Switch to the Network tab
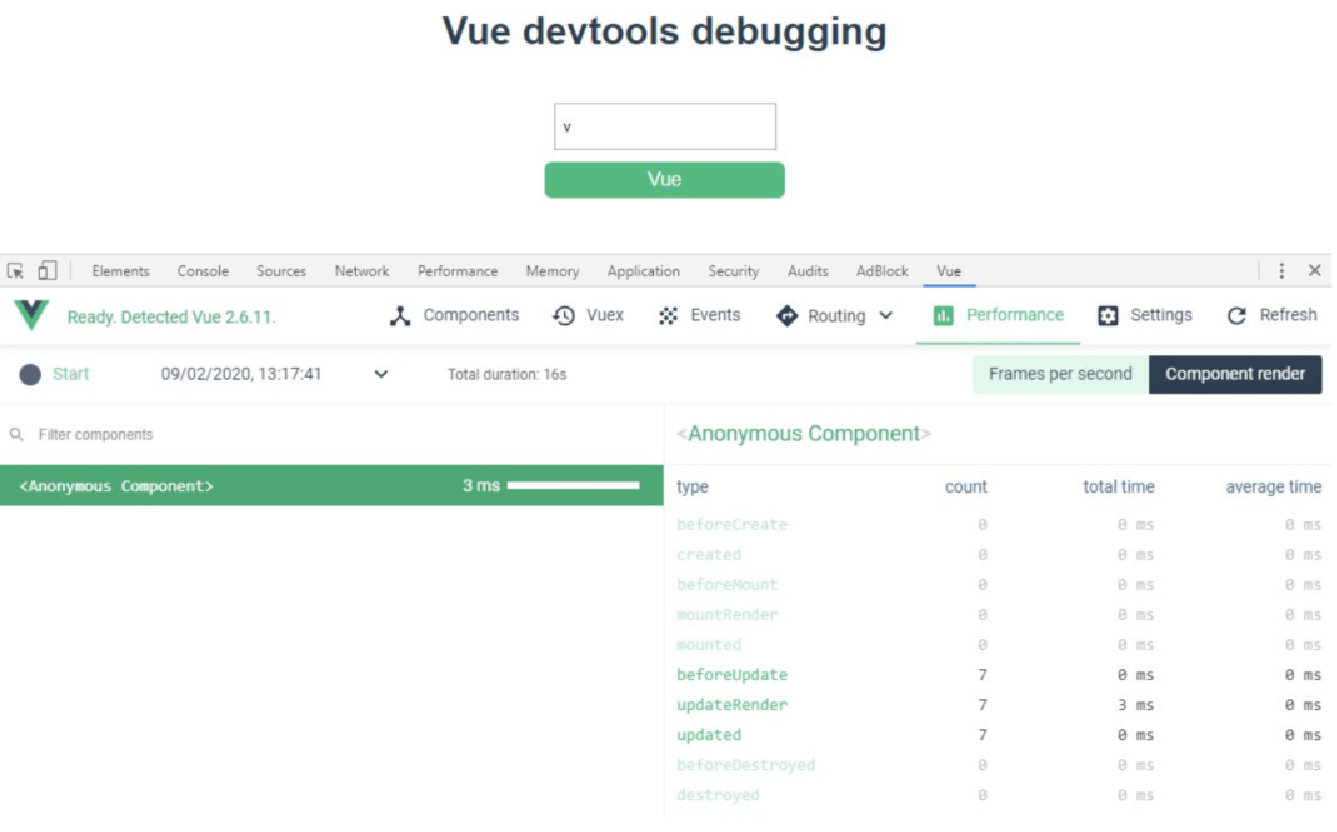 362,271
